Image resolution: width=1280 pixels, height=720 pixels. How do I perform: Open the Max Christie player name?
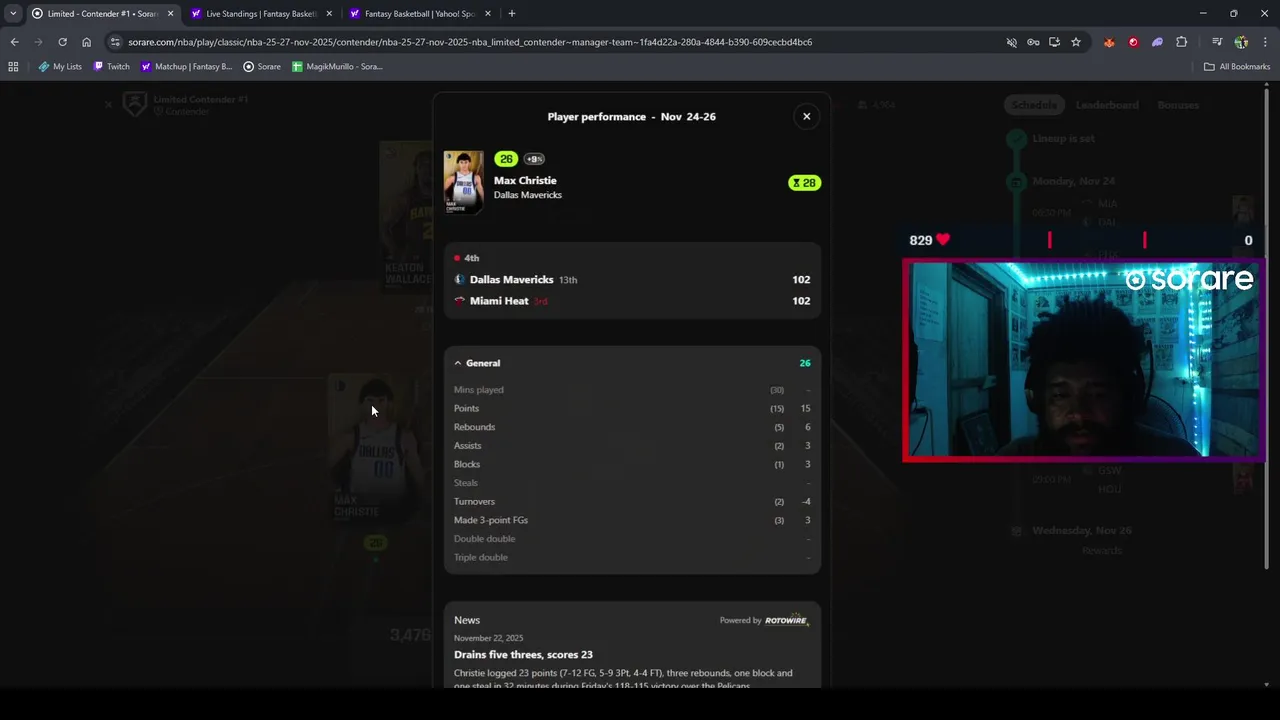tap(525, 181)
